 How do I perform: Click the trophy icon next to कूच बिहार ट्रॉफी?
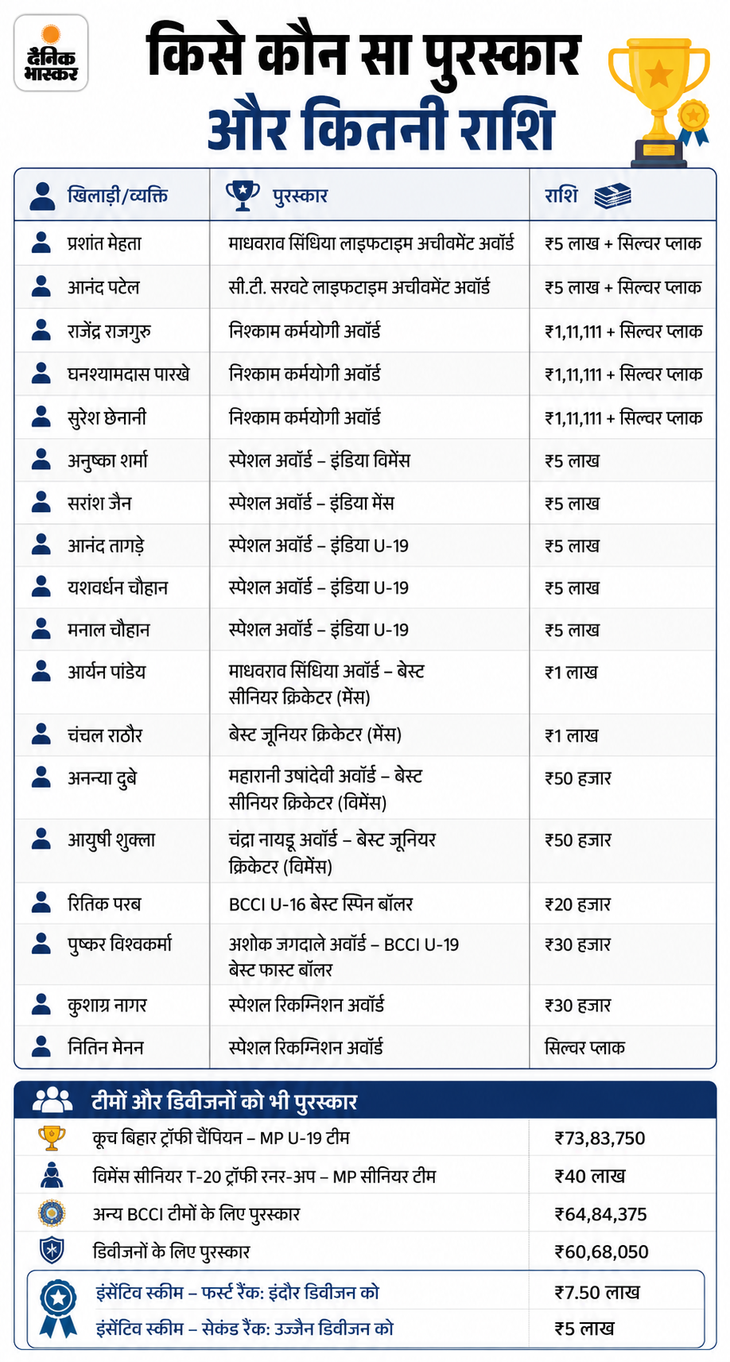pyautogui.click(x=51, y=1138)
